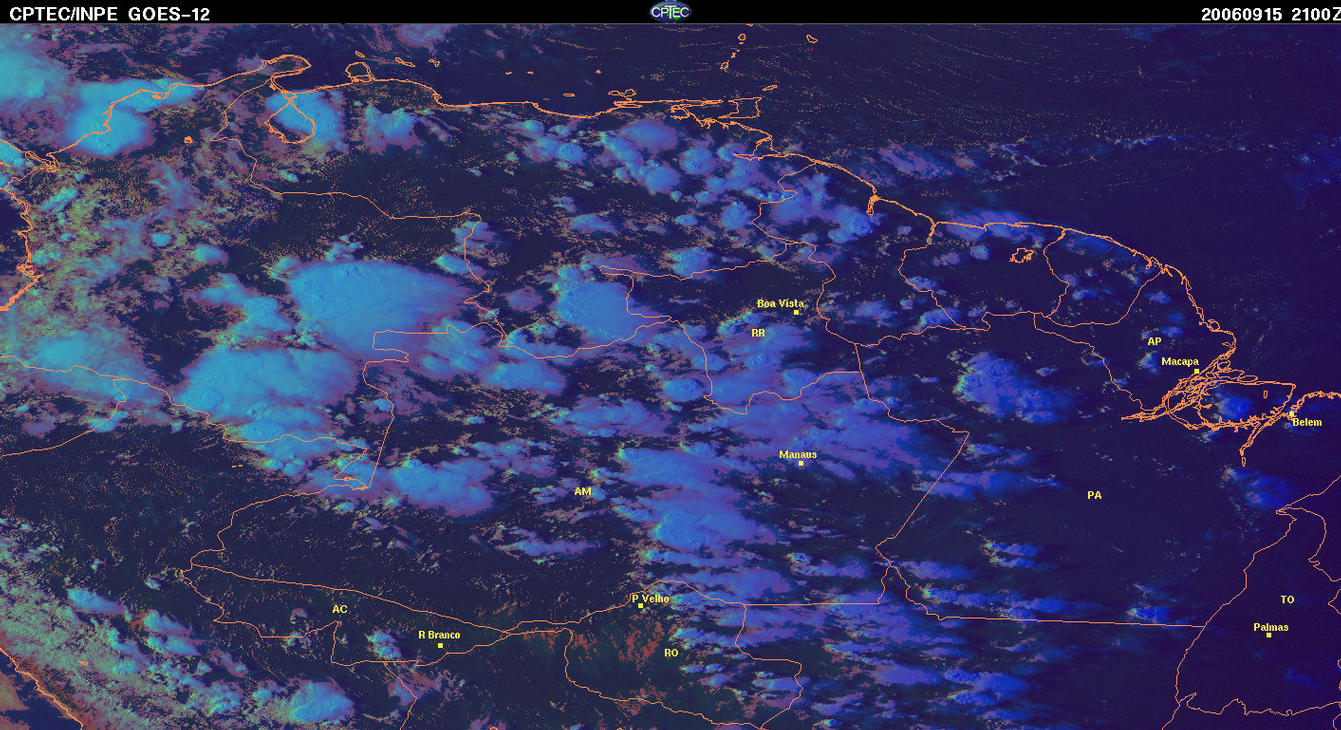
Task: Click the AP state label
Action: [x=1154, y=341]
